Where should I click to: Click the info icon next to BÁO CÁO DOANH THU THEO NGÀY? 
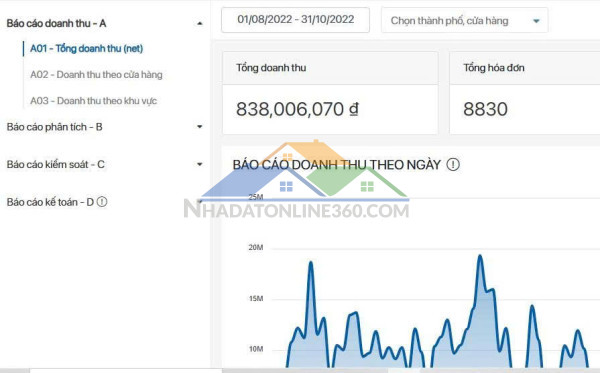pos(453,165)
